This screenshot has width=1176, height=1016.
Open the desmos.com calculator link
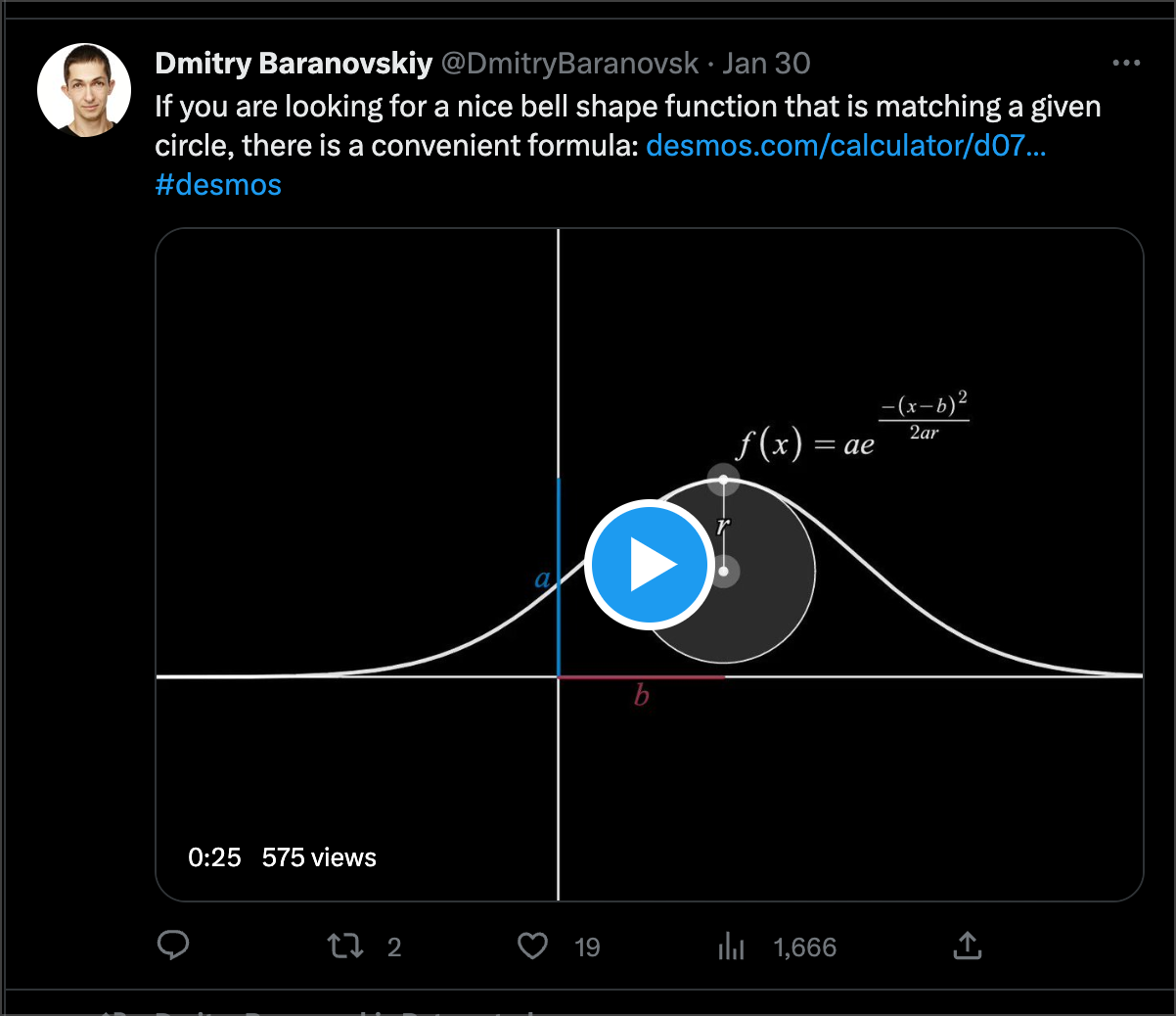point(845,146)
